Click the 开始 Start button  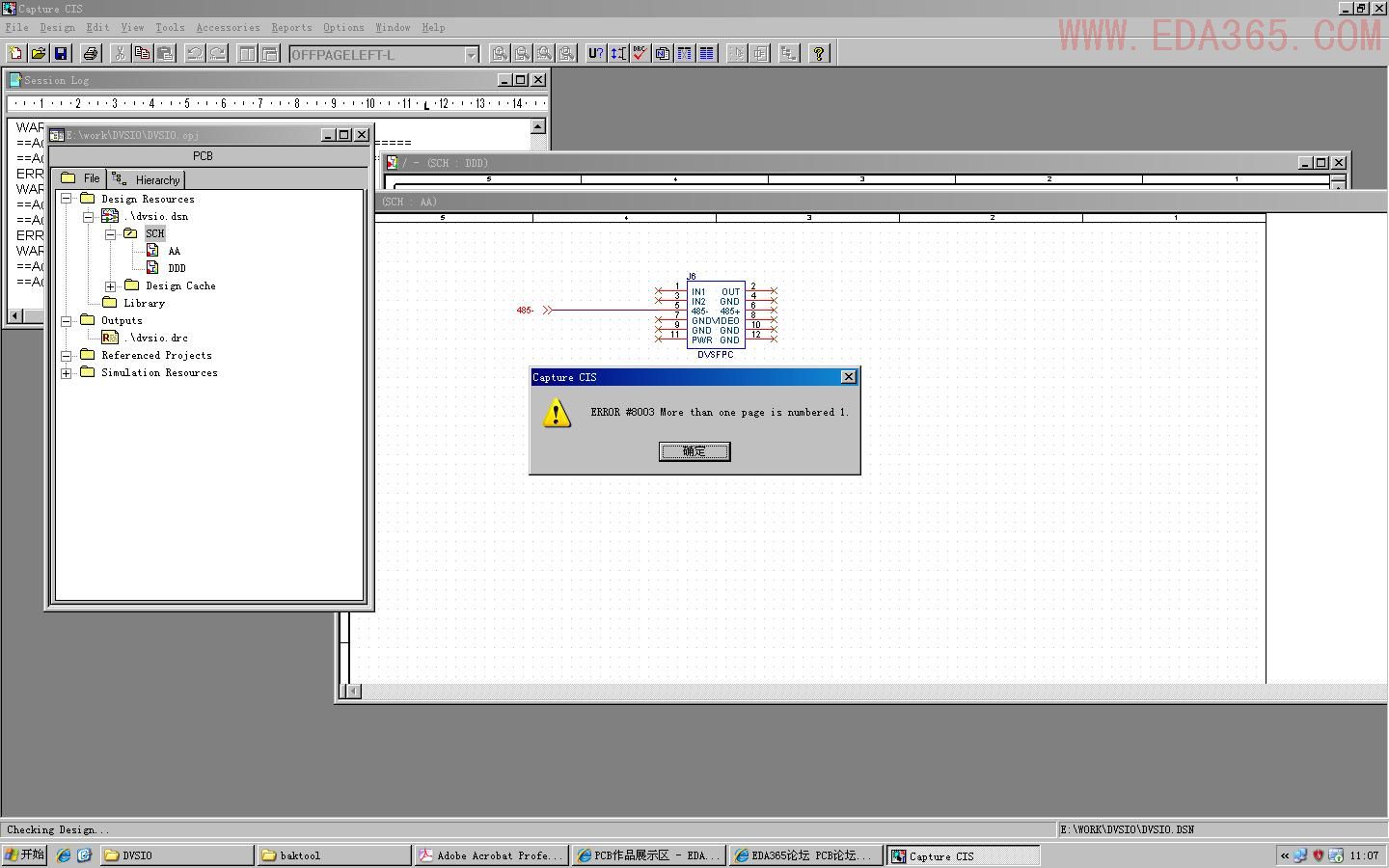(25, 854)
